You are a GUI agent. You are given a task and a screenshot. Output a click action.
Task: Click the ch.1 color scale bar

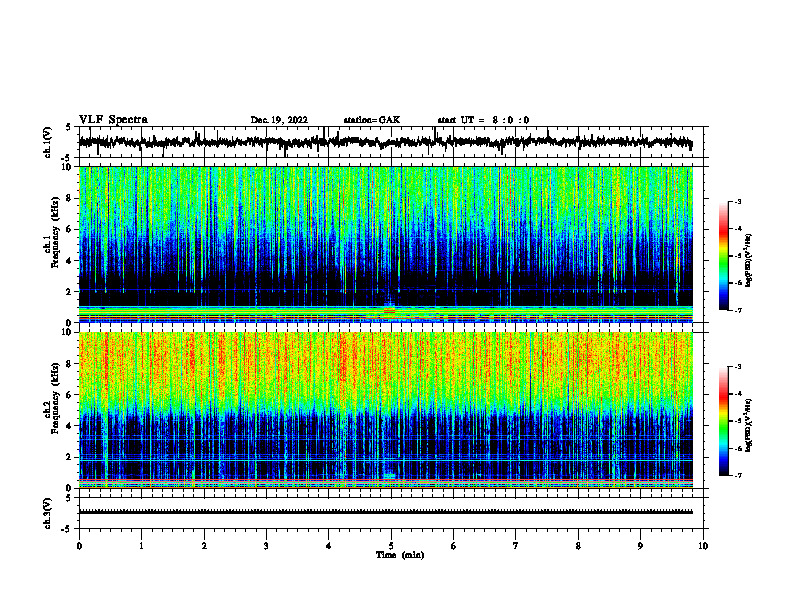coord(723,256)
